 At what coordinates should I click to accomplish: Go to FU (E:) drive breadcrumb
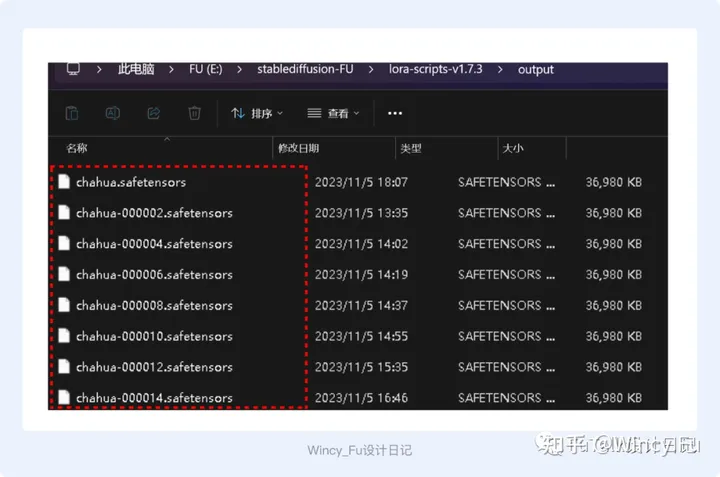[x=206, y=69]
